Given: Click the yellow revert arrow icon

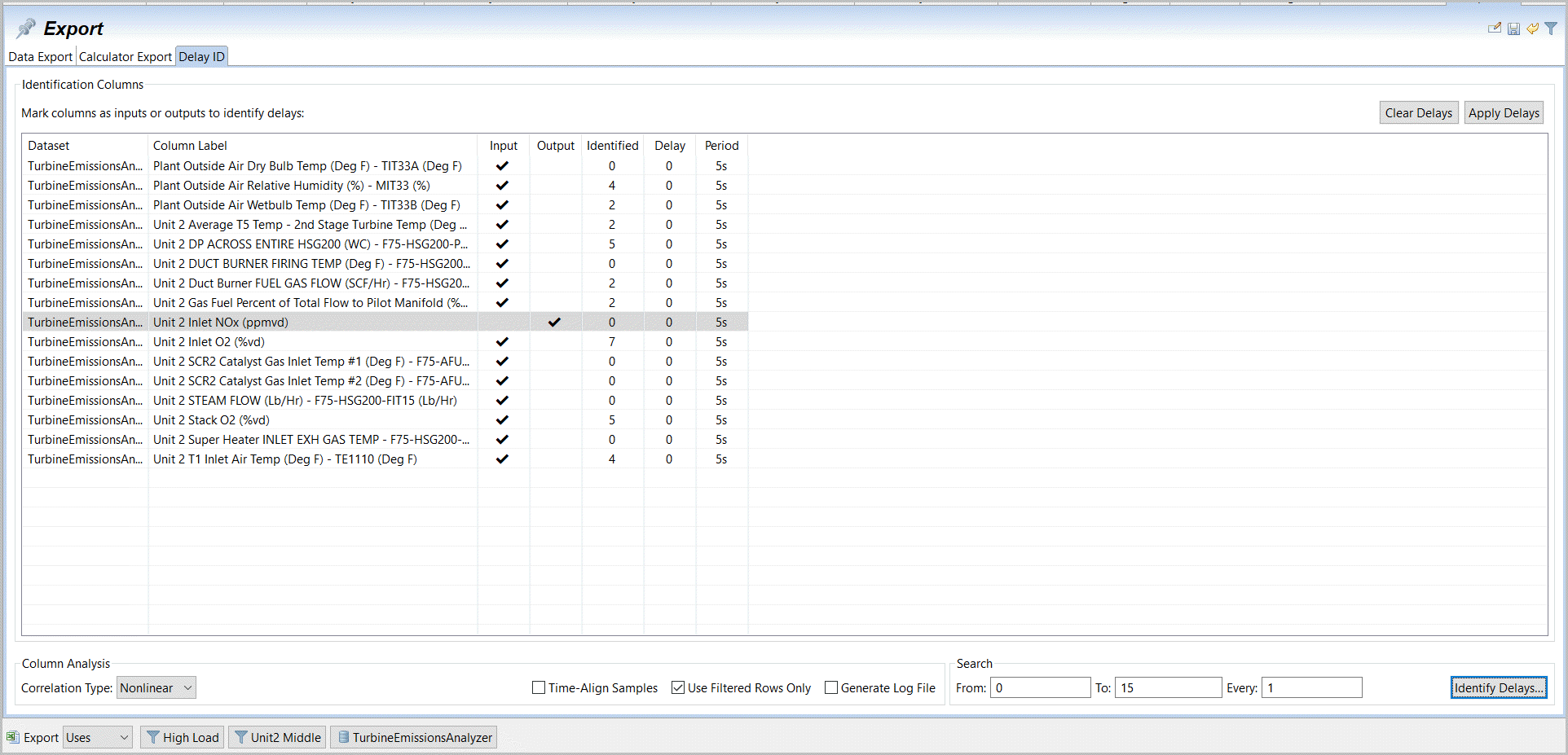Looking at the screenshot, I should [x=1532, y=29].
